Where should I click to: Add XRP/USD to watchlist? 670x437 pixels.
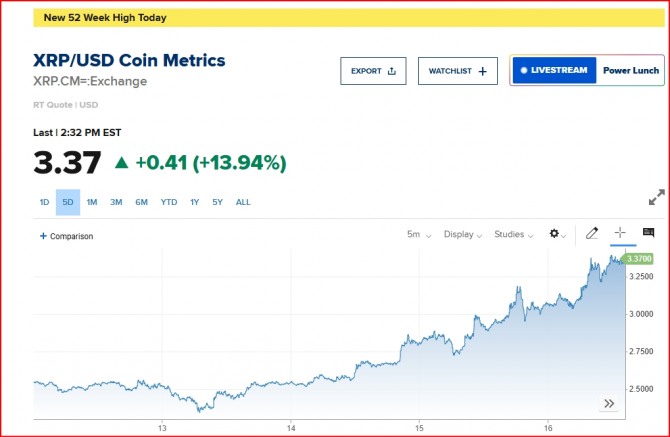[457, 71]
